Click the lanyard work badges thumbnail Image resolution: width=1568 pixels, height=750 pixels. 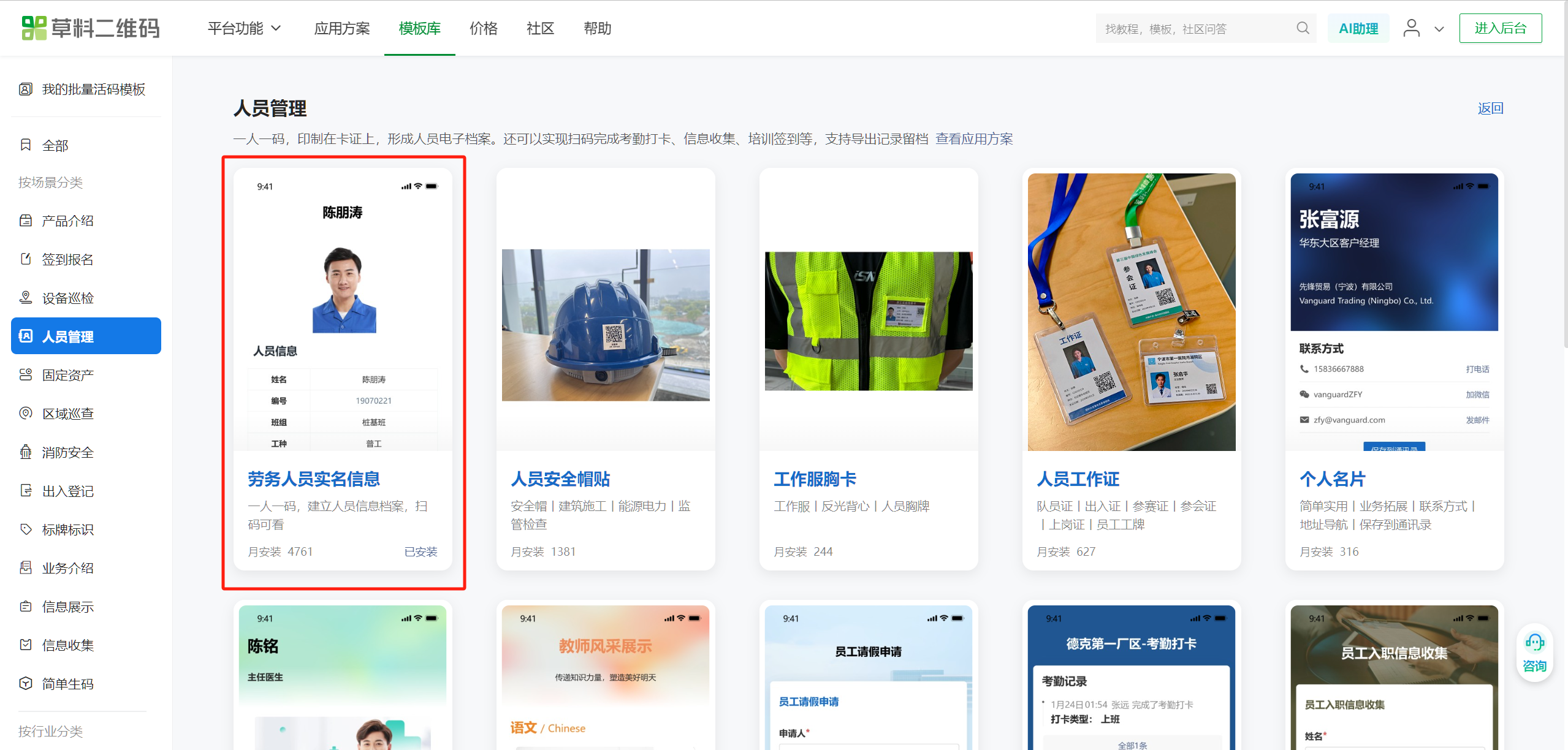tap(1132, 312)
